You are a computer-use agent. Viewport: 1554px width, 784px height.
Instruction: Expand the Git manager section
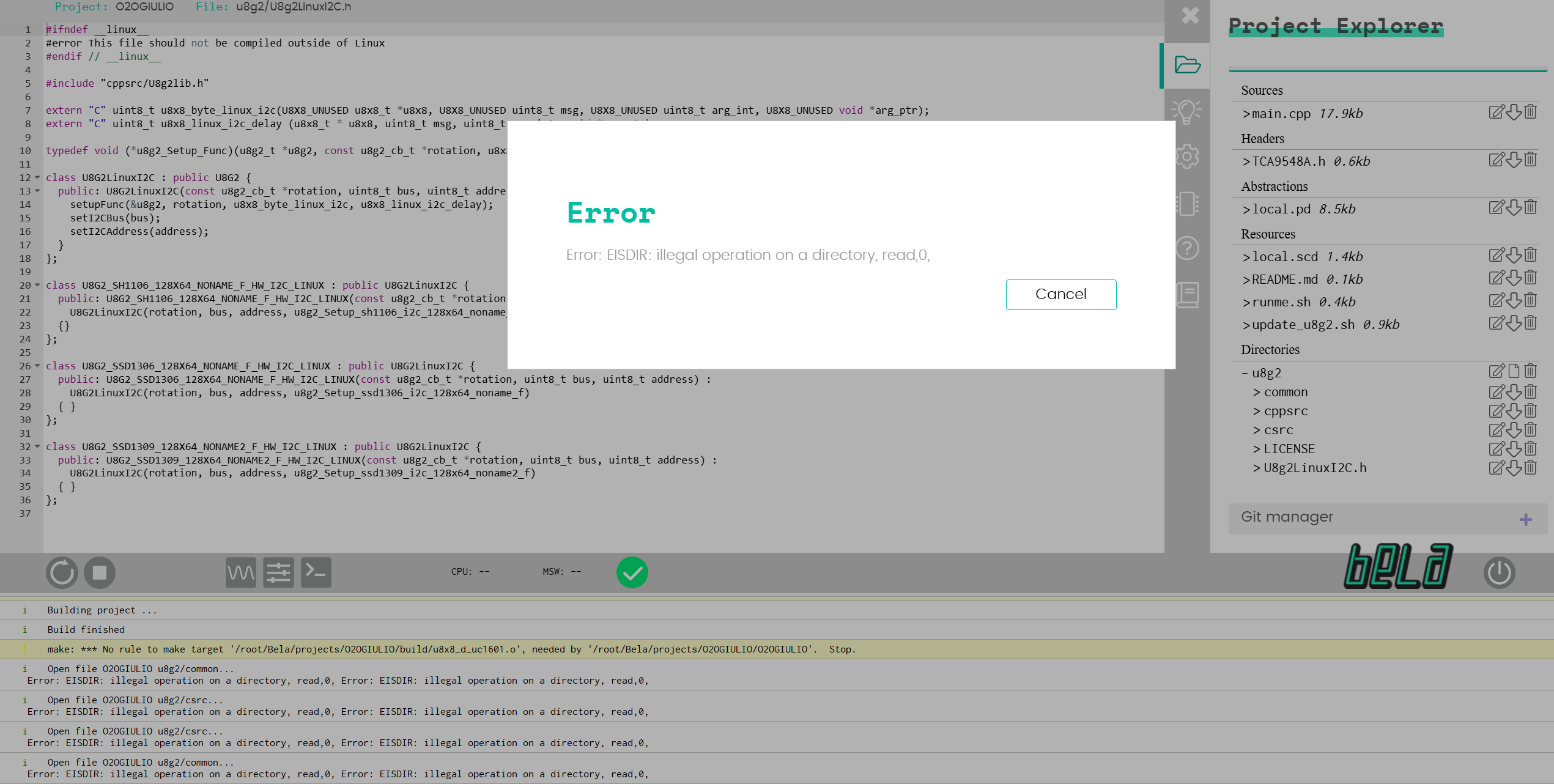(1525, 519)
